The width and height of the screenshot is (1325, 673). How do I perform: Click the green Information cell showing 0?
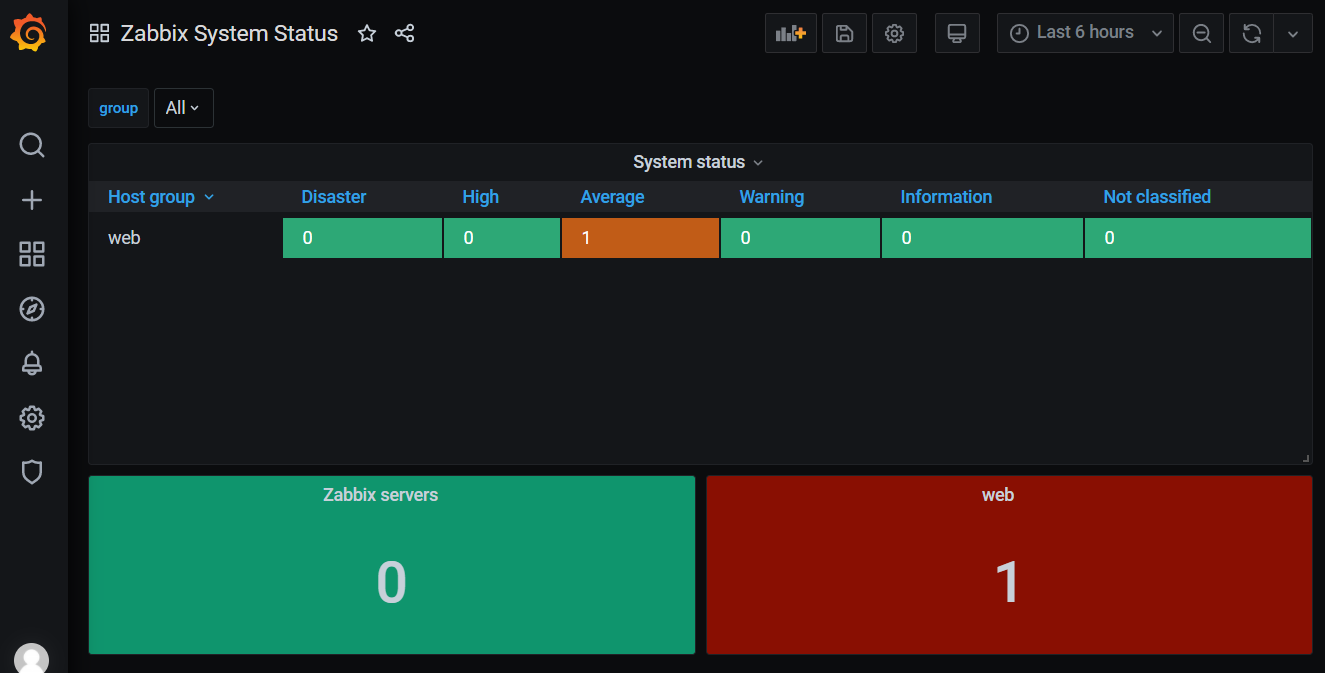982,238
